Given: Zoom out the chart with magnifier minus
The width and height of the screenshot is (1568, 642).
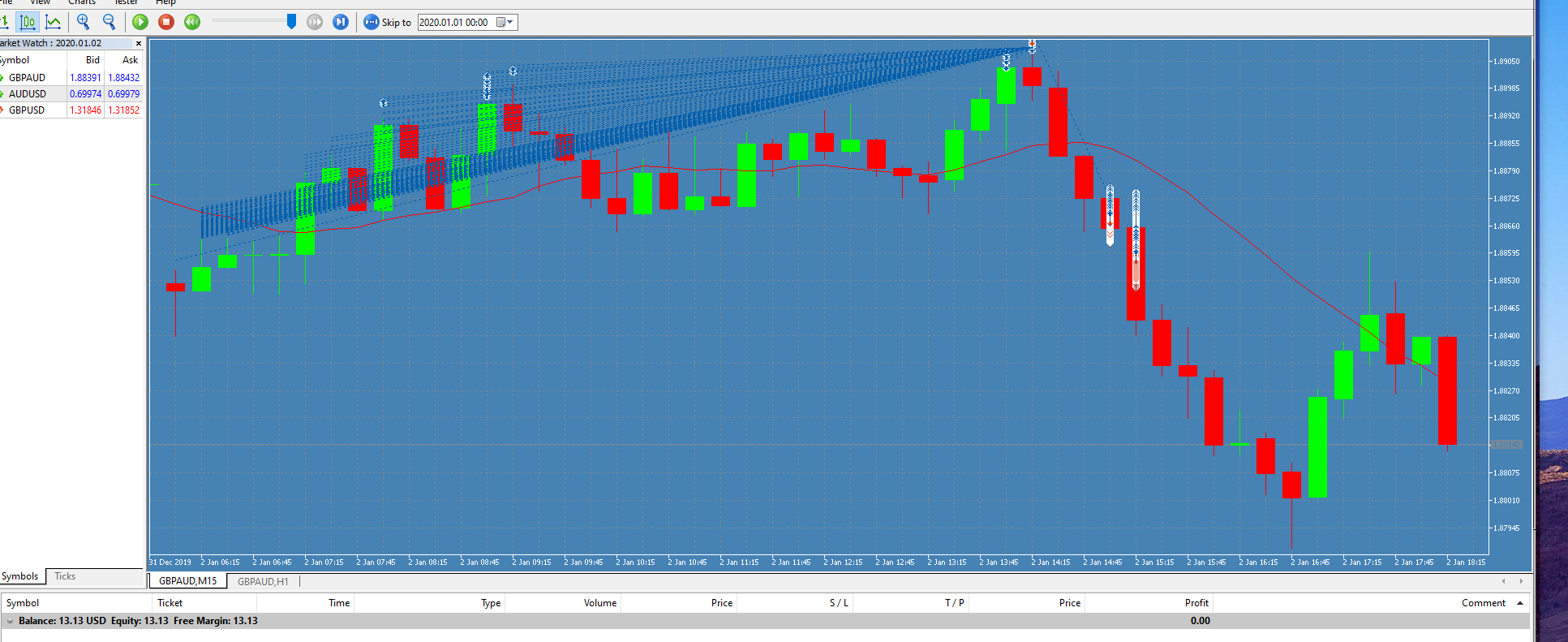Looking at the screenshot, I should (x=109, y=22).
